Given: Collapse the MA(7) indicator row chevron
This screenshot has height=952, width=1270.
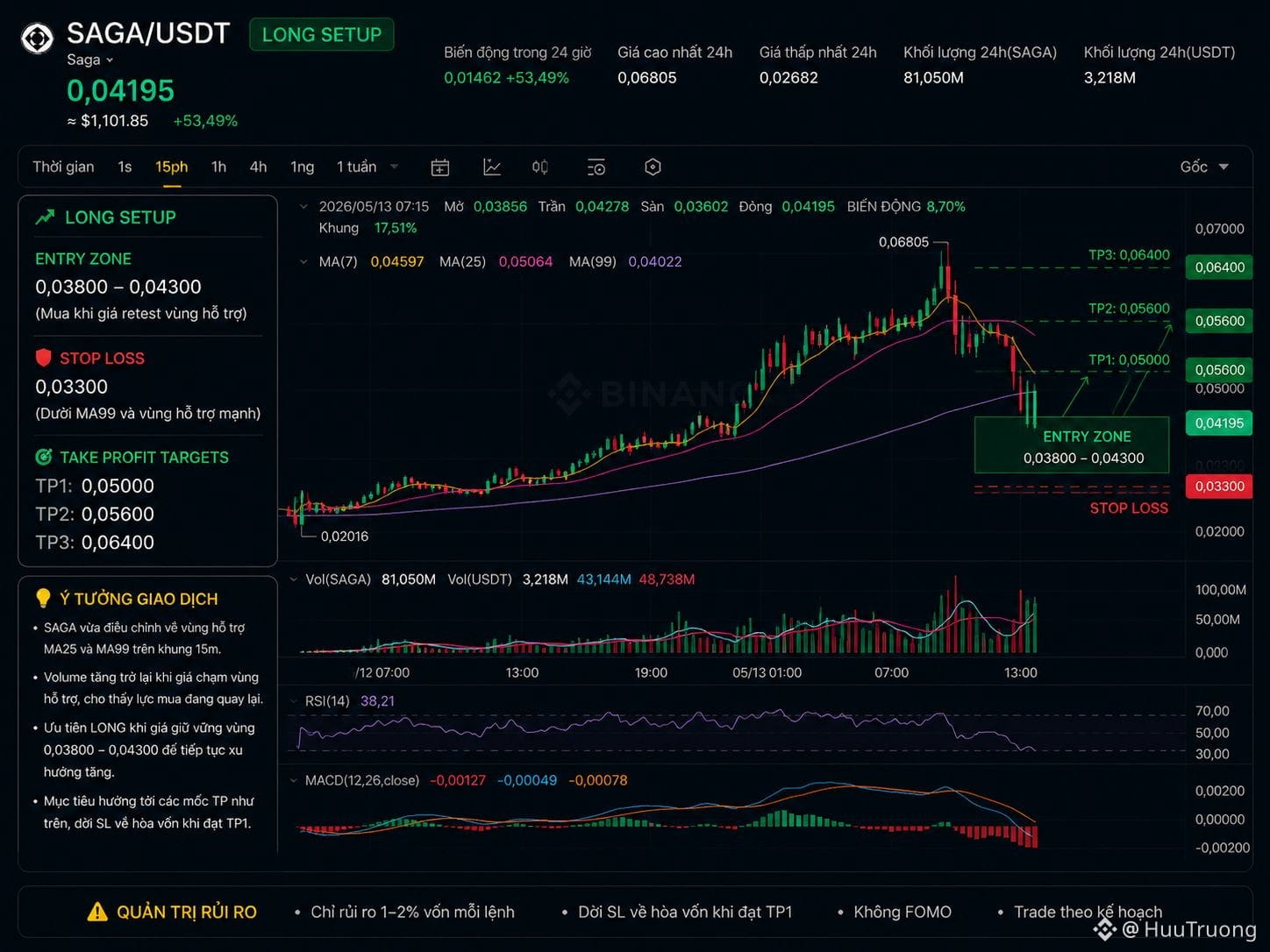Looking at the screenshot, I should click(x=303, y=261).
